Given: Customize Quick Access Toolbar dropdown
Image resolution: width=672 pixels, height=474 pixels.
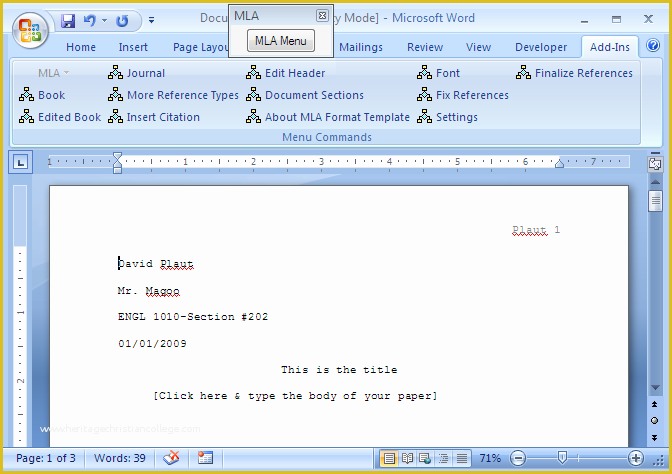Looking at the screenshot, I should [151, 20].
